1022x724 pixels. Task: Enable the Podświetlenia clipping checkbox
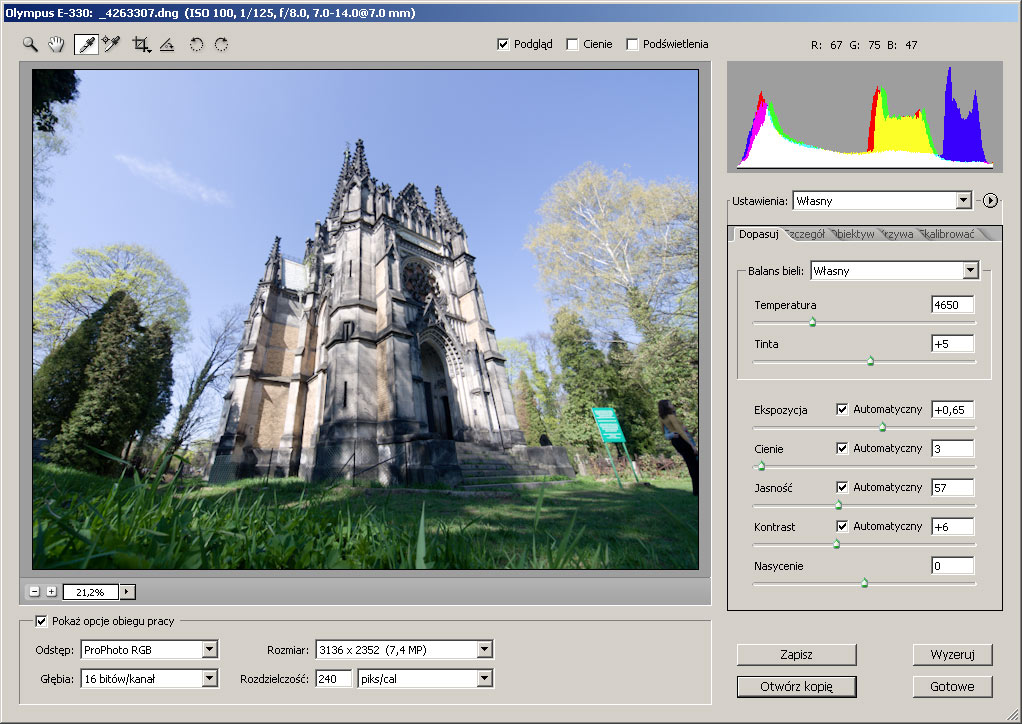pyautogui.click(x=632, y=45)
